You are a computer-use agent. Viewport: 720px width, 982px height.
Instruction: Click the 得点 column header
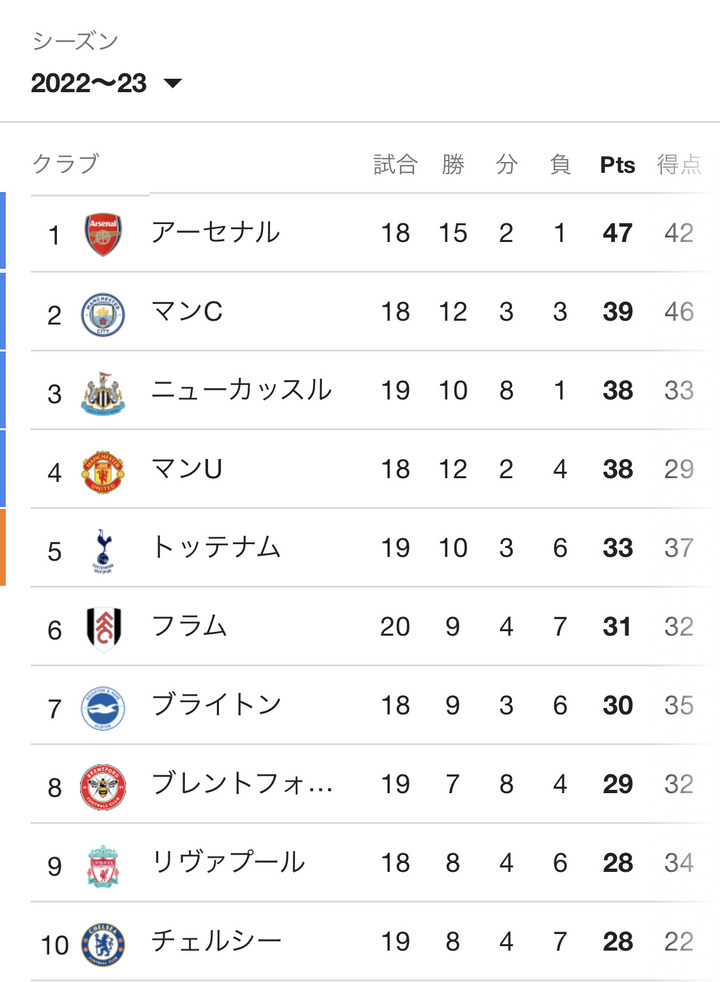[x=679, y=165]
